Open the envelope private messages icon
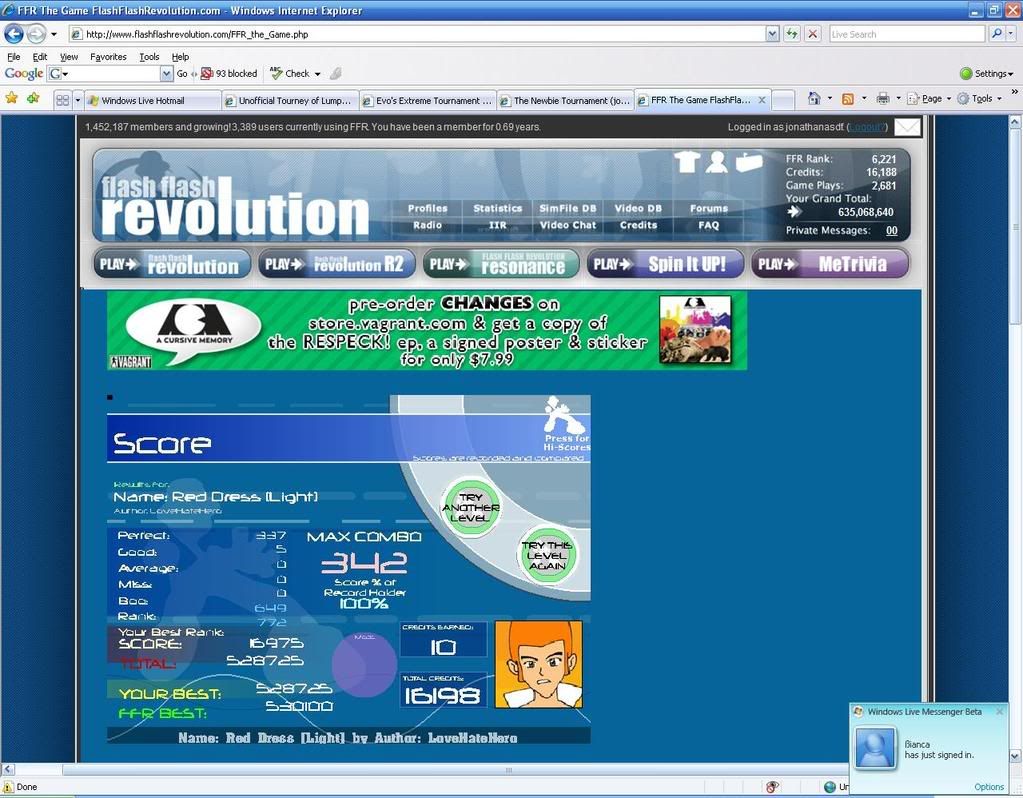Viewport: 1023px width, 798px height. [x=907, y=127]
